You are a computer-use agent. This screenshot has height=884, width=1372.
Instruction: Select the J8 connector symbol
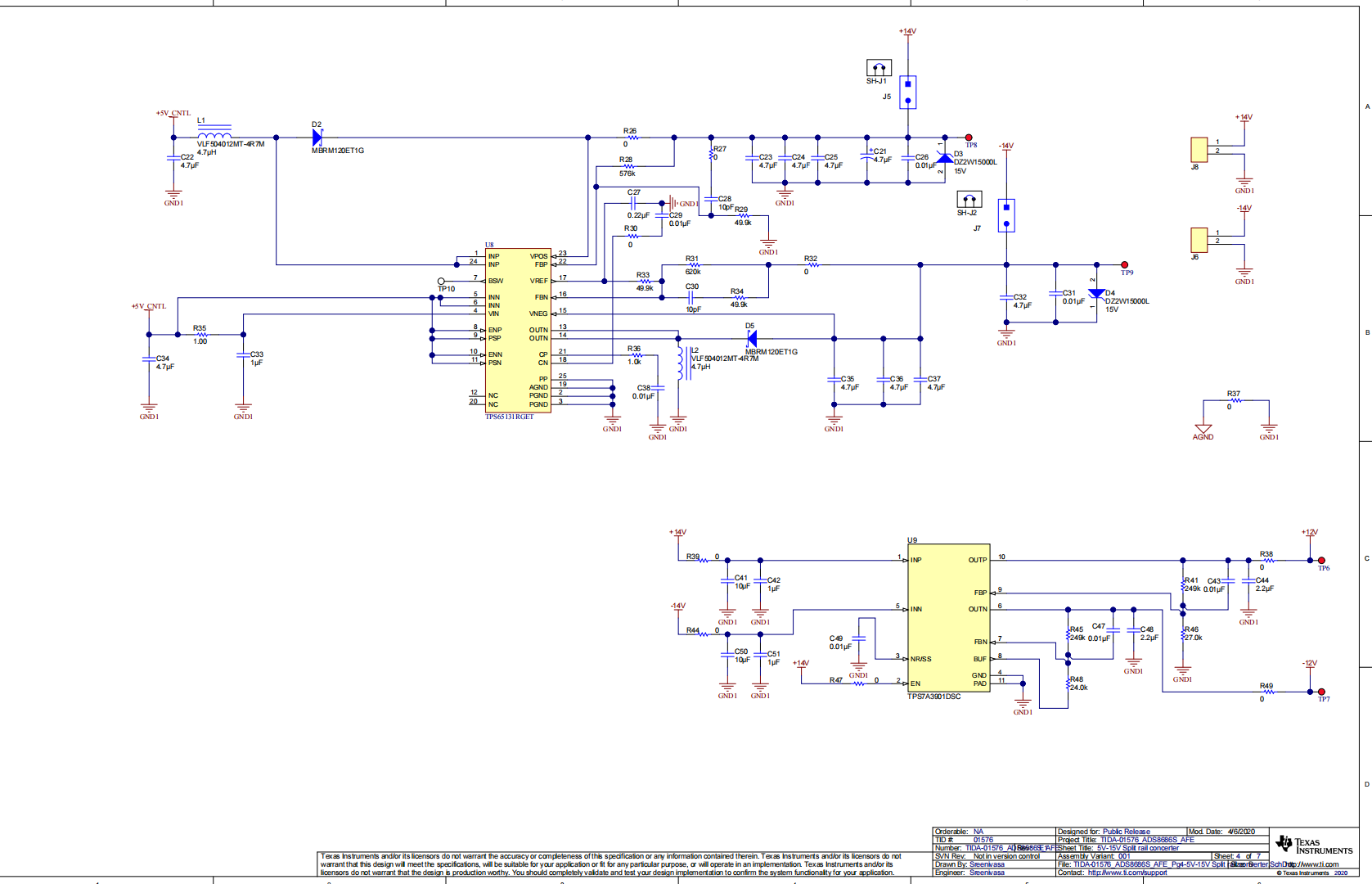(x=1199, y=150)
